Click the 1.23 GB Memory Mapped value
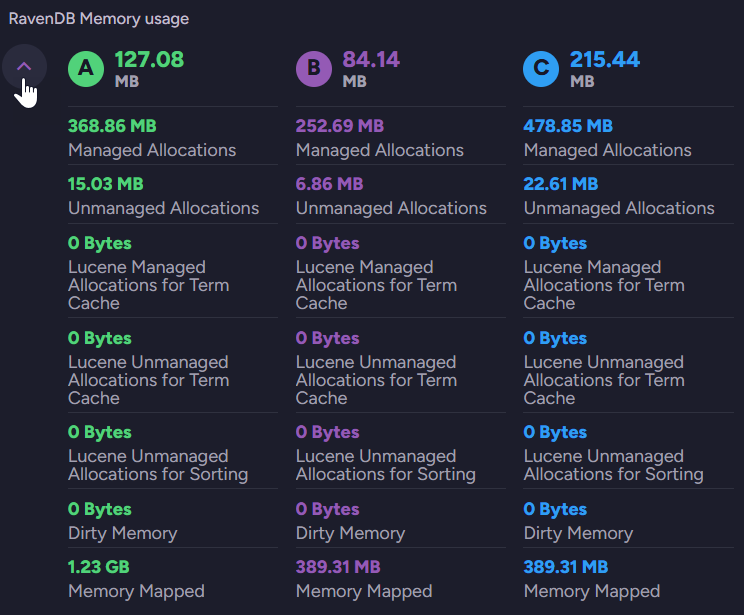This screenshot has width=744, height=615. click(x=99, y=567)
